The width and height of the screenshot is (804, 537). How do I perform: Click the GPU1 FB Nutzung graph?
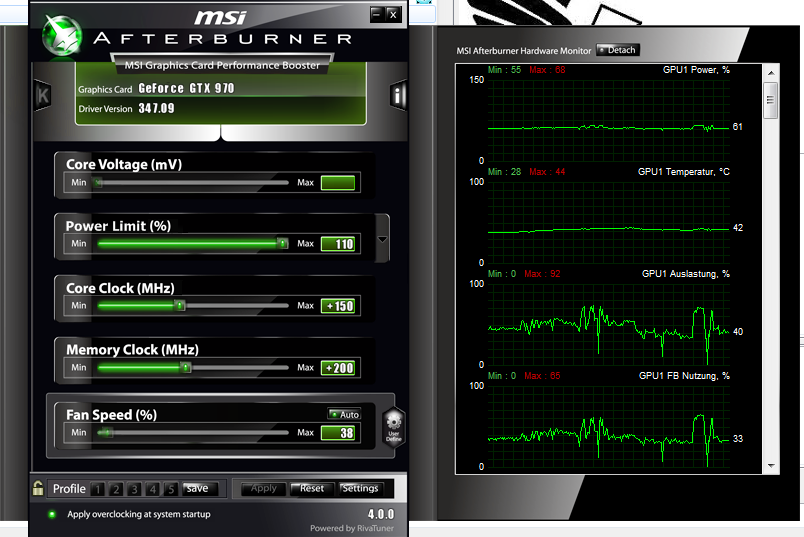609,426
